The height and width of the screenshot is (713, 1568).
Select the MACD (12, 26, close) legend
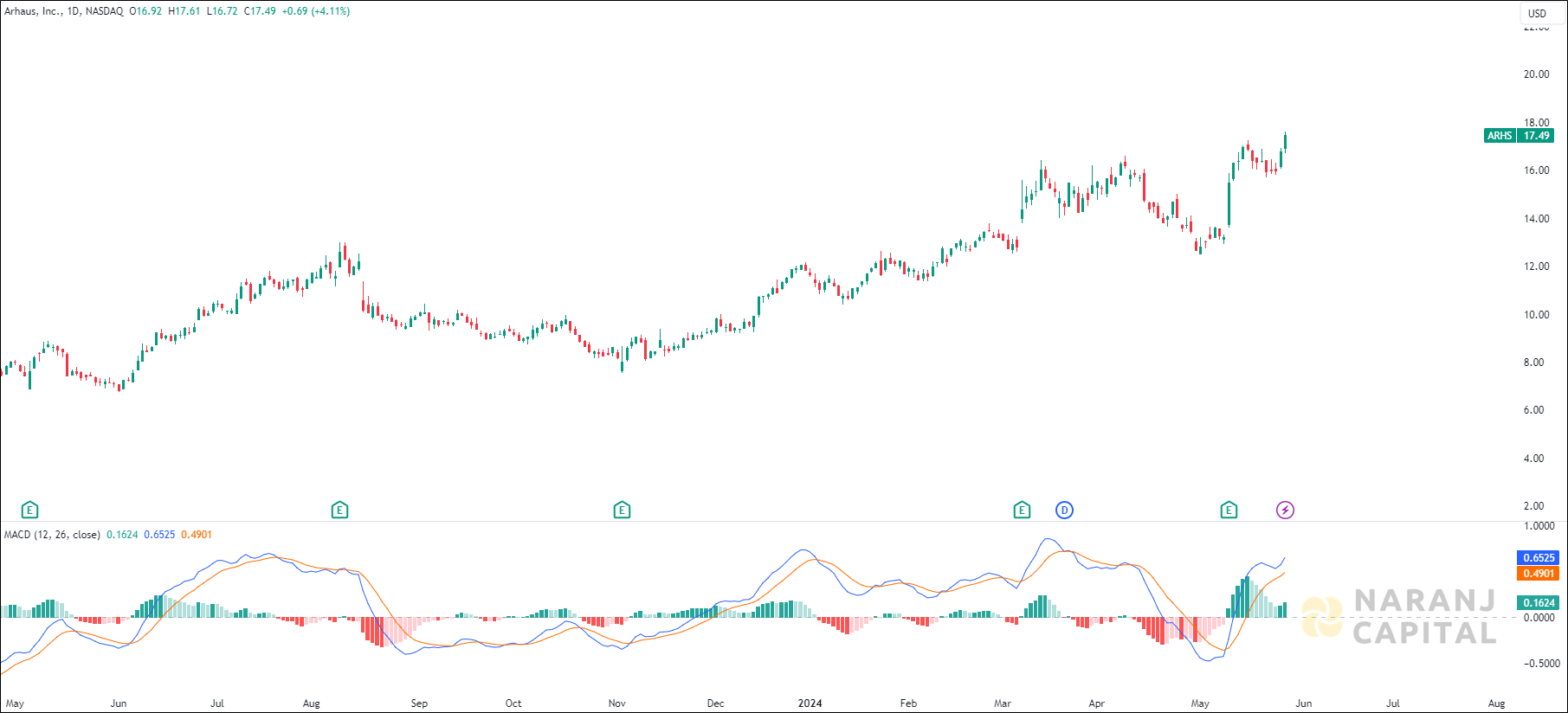52,535
